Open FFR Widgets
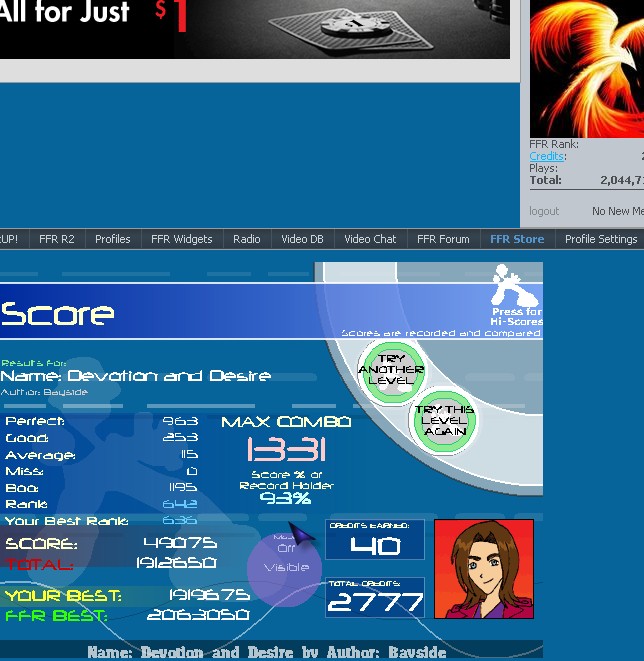Viewport: 644px width, 661px height. point(182,239)
